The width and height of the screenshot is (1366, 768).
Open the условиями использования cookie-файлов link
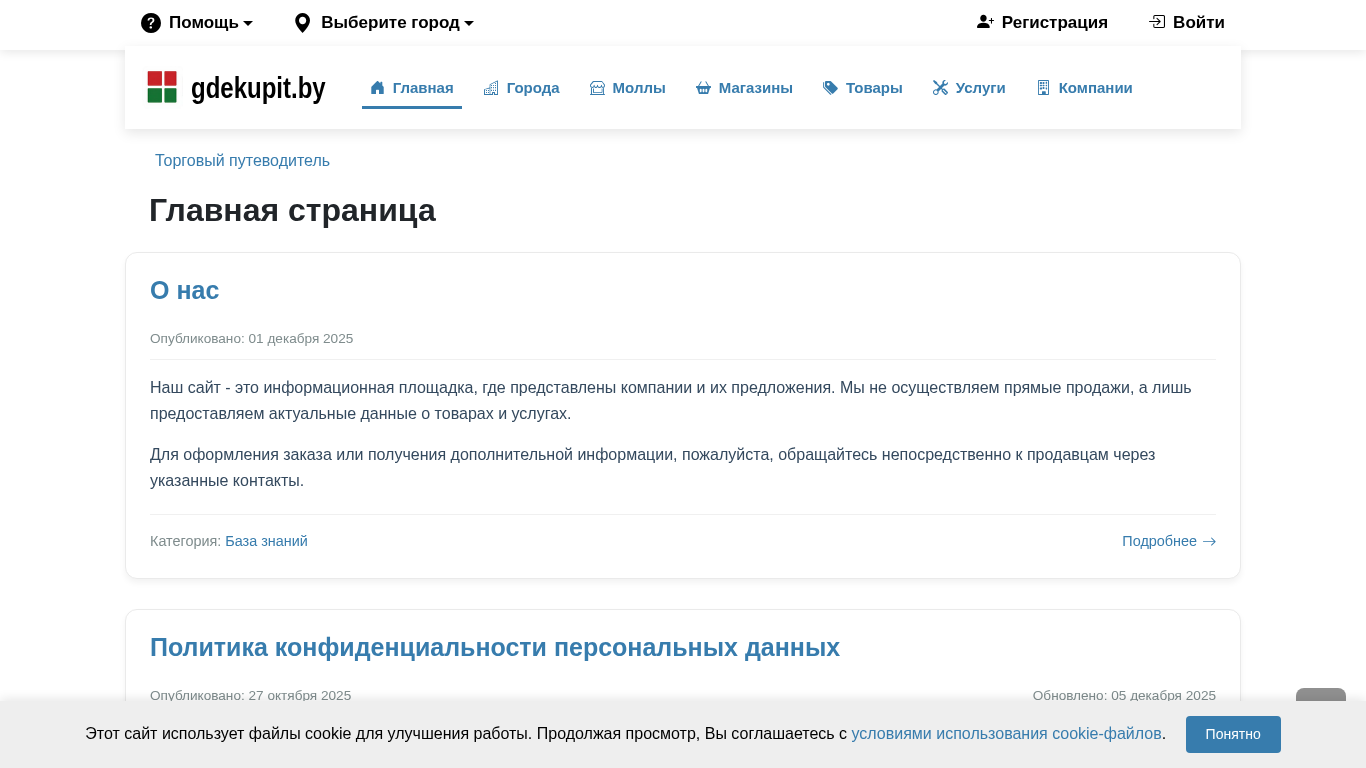[x=1006, y=734]
